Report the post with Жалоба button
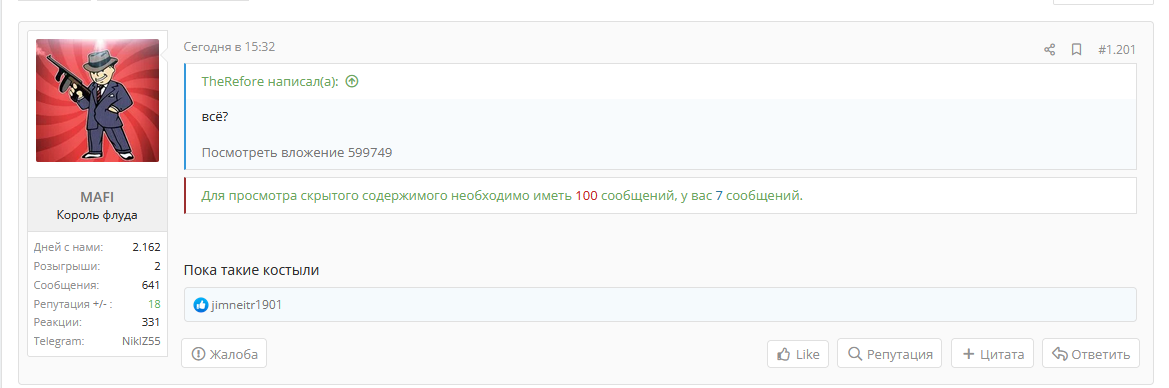 tap(224, 354)
